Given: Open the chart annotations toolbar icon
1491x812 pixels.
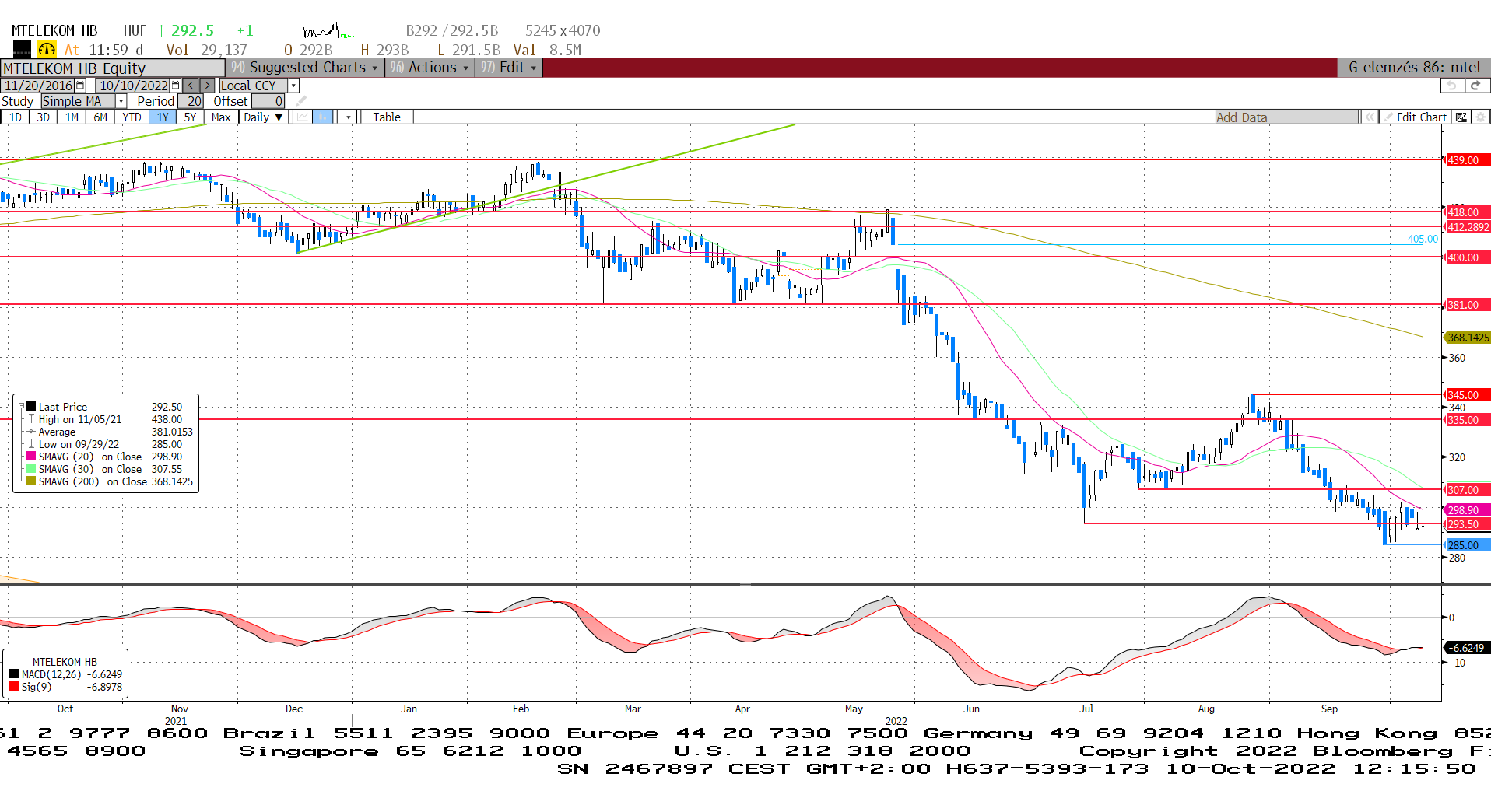Looking at the screenshot, I should pyautogui.click(x=1461, y=117).
